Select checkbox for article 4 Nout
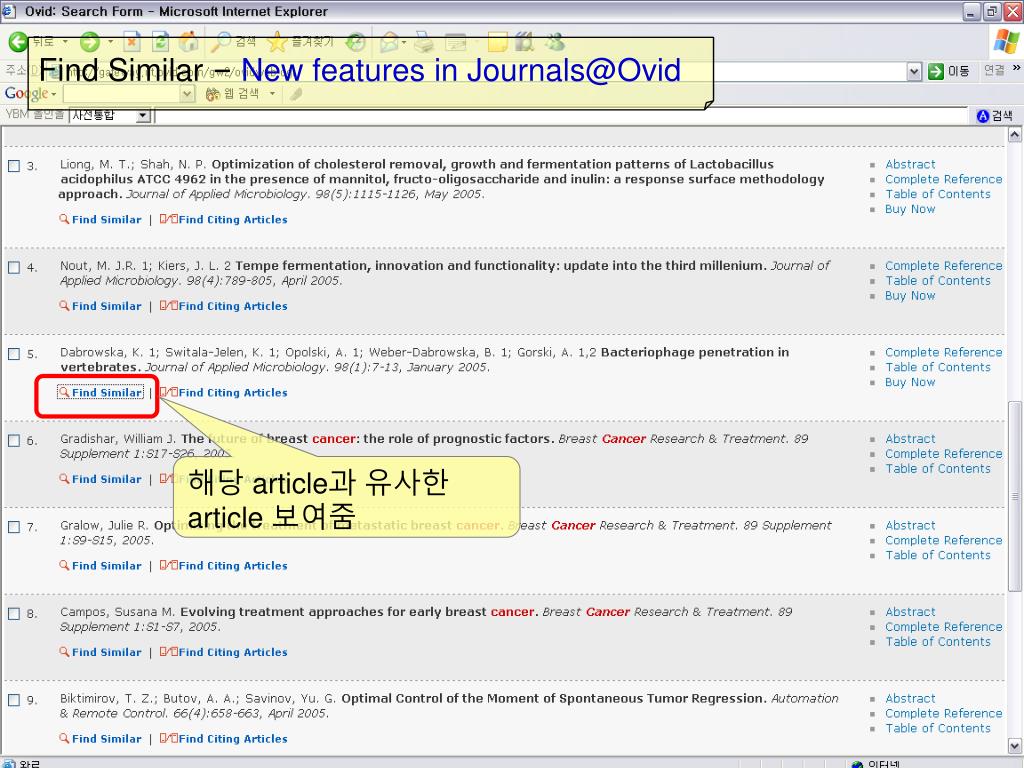Image resolution: width=1024 pixels, height=768 pixels. point(14,267)
